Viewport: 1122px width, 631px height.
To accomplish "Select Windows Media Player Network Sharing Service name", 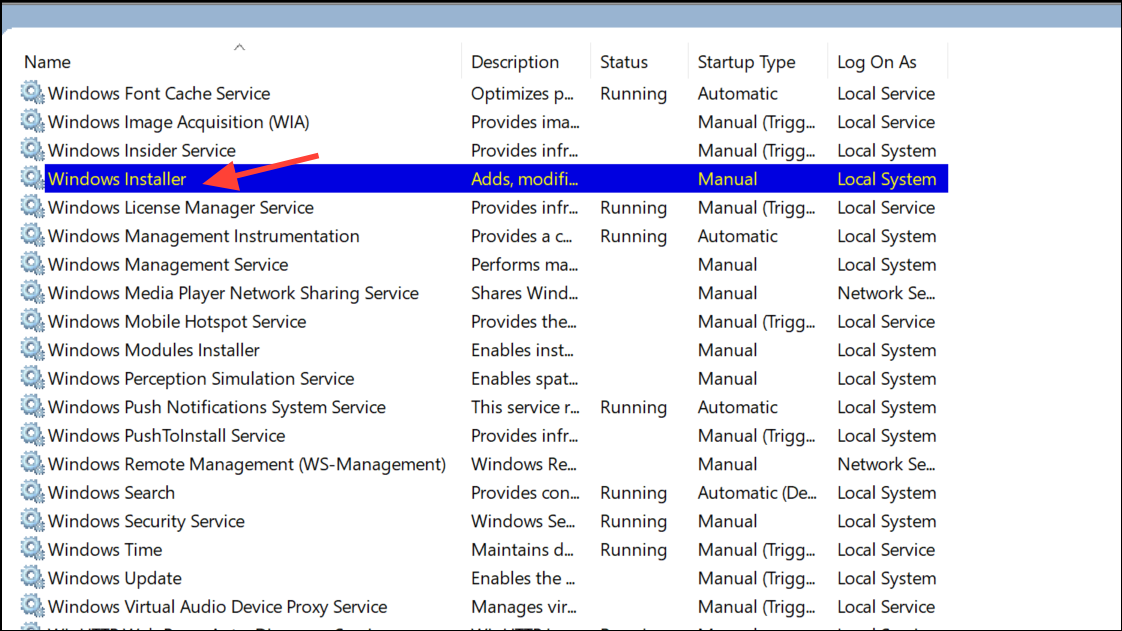I will point(233,293).
